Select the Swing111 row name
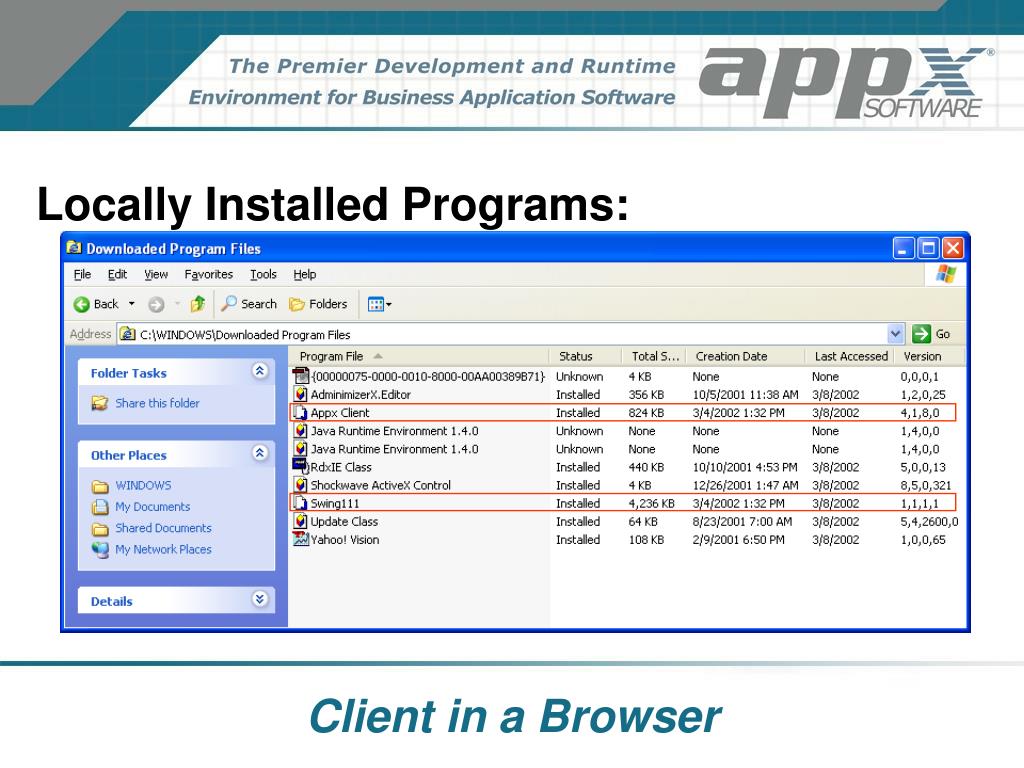 click(x=334, y=504)
